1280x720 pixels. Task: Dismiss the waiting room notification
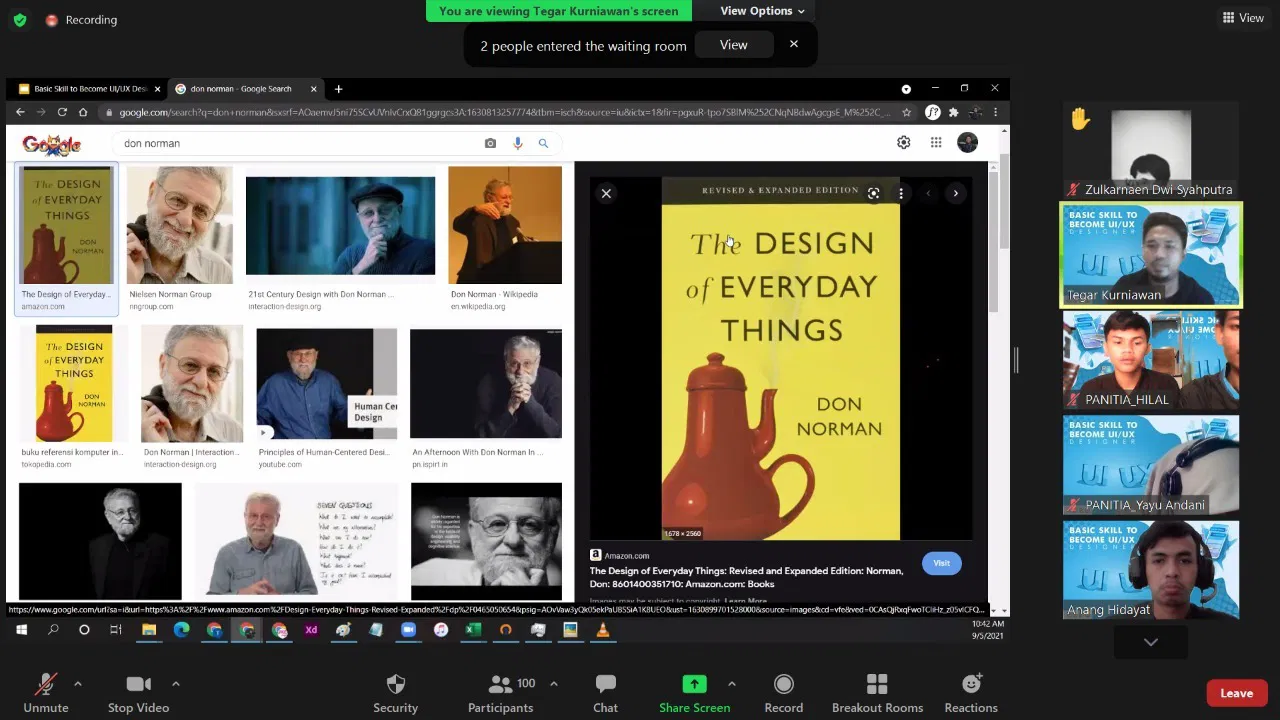794,44
